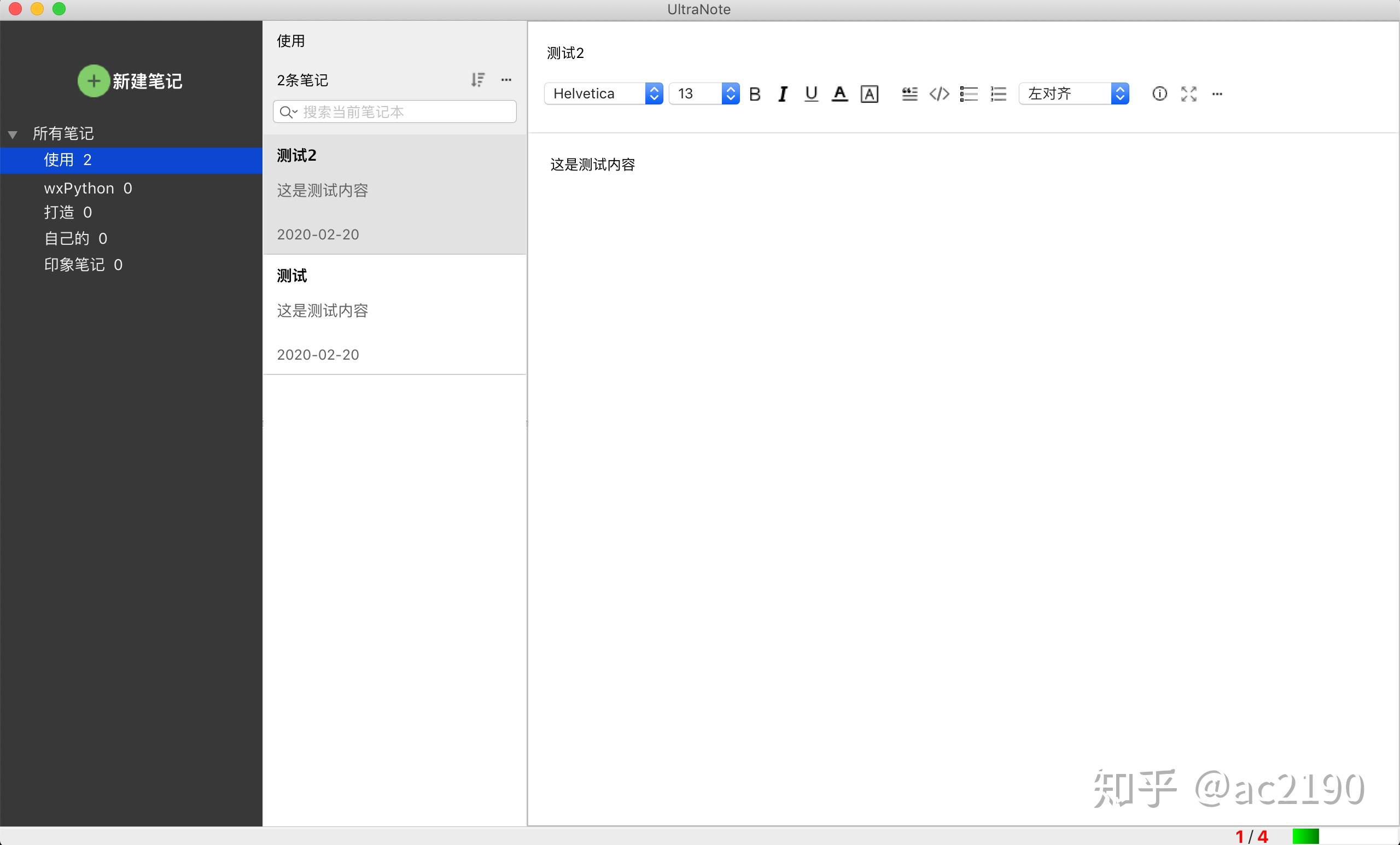
Task: Insert a code block
Action: (x=938, y=93)
